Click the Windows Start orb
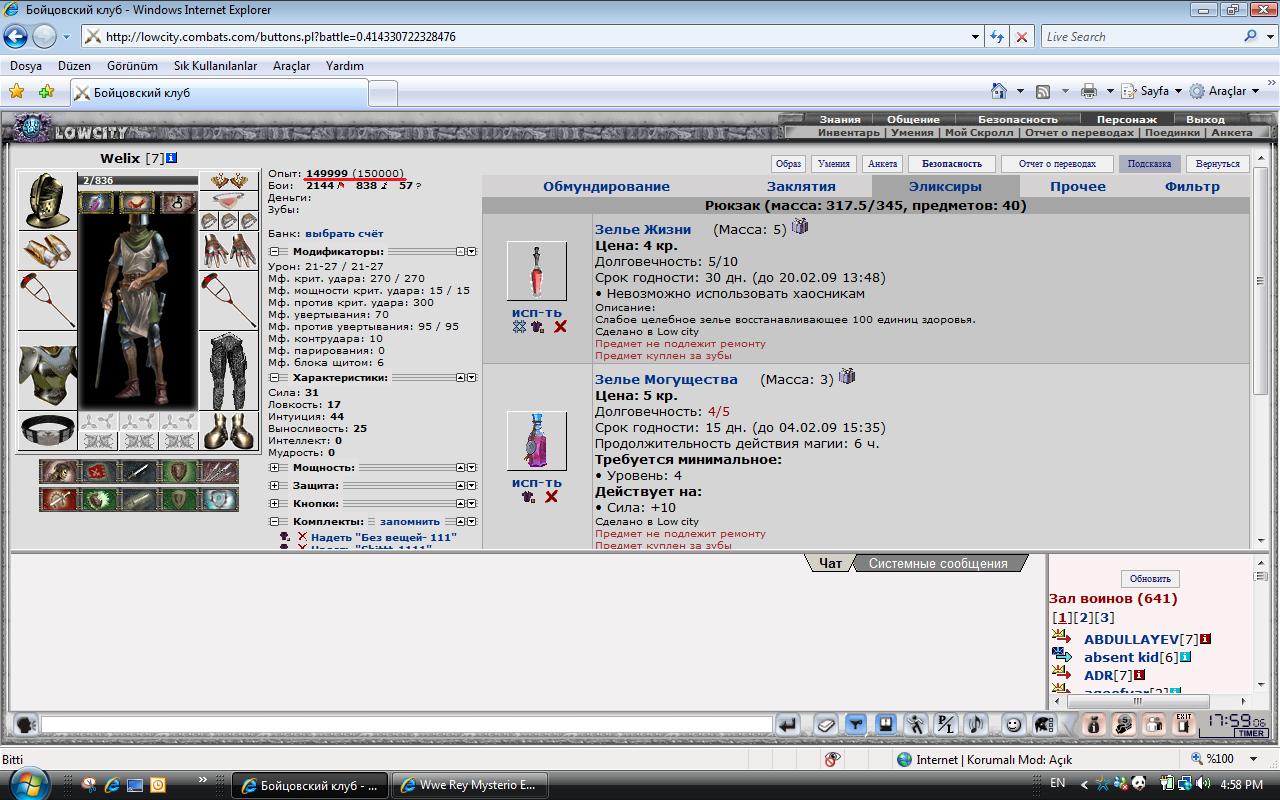 click(x=27, y=783)
